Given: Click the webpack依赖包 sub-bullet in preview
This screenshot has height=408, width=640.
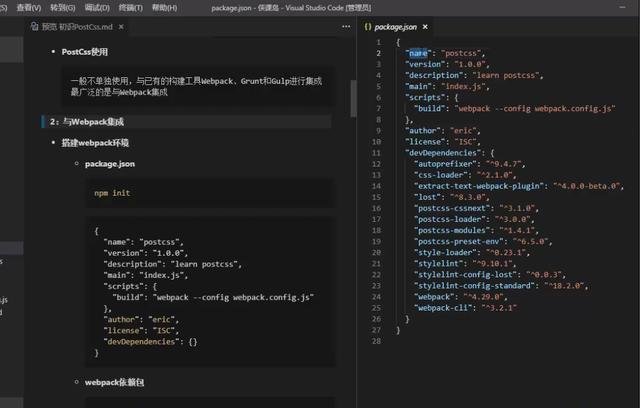Looking at the screenshot, I should (114, 382).
